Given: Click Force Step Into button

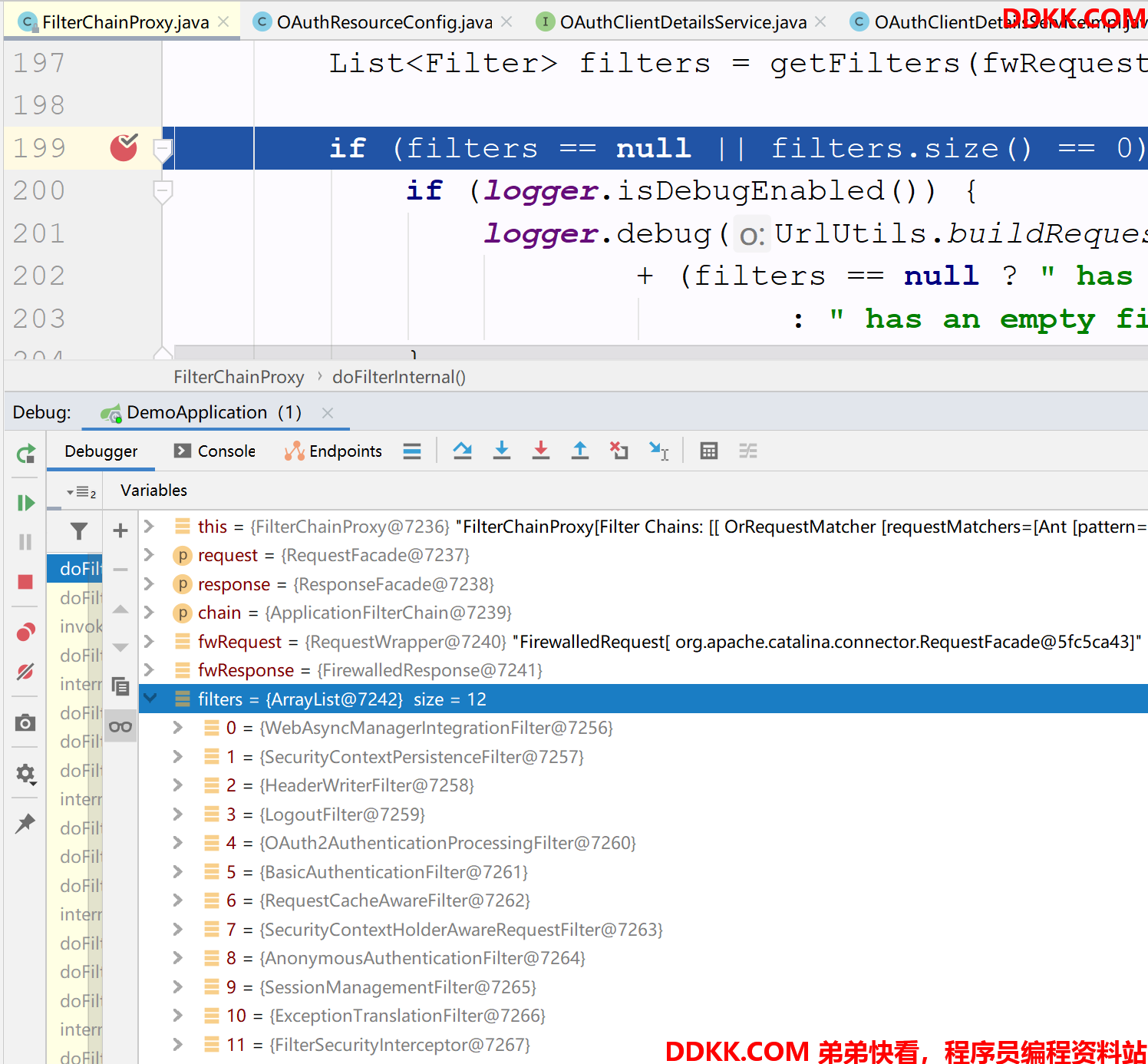Looking at the screenshot, I should point(541,451).
